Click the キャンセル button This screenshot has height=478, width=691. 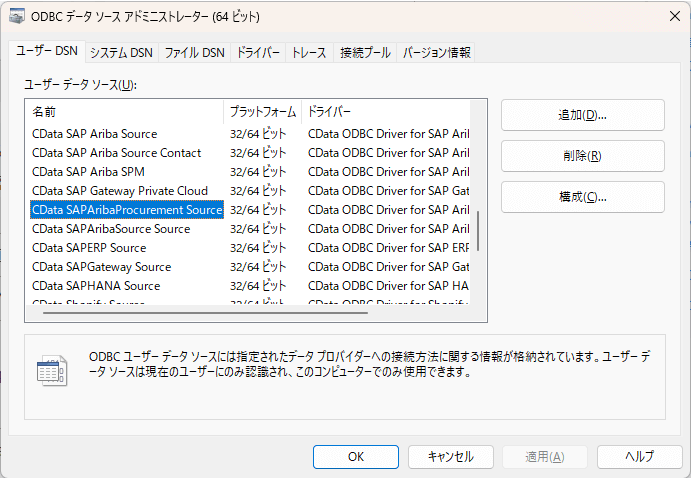click(450, 457)
